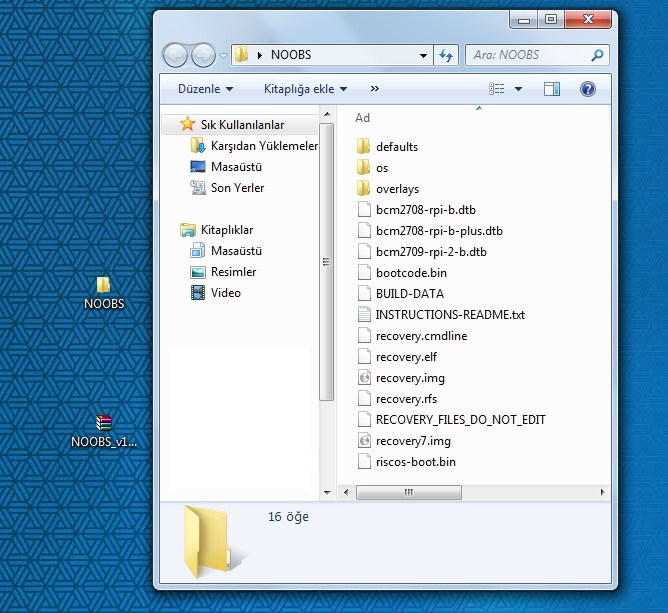This screenshot has width=668, height=613.
Task: Toggle the preview pane button
Action: pyautogui.click(x=552, y=89)
